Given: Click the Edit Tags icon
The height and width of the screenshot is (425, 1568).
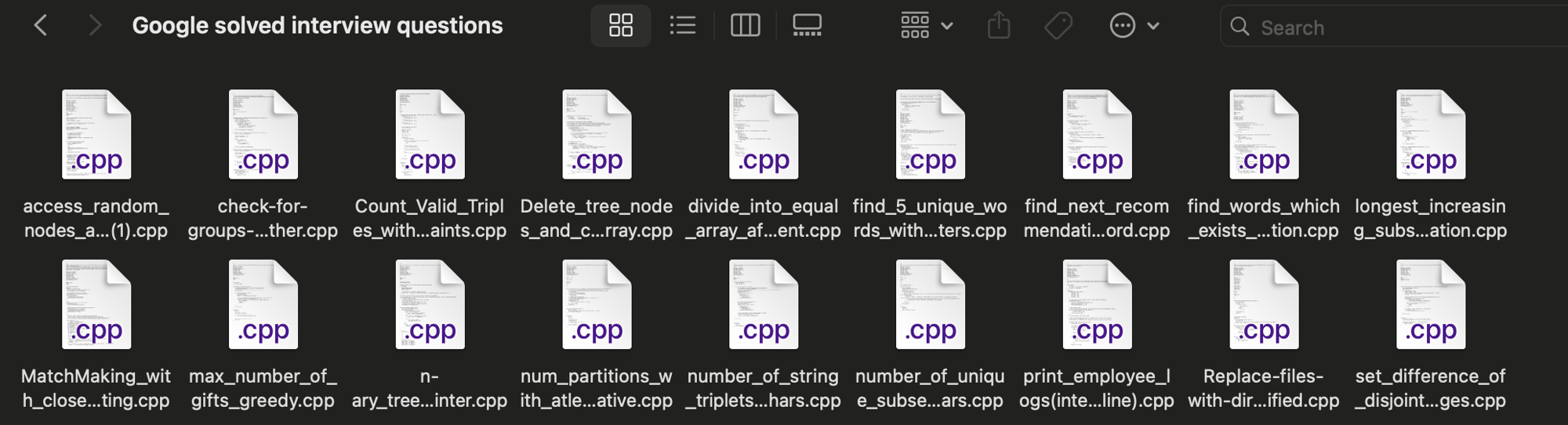Looking at the screenshot, I should coord(1058,26).
